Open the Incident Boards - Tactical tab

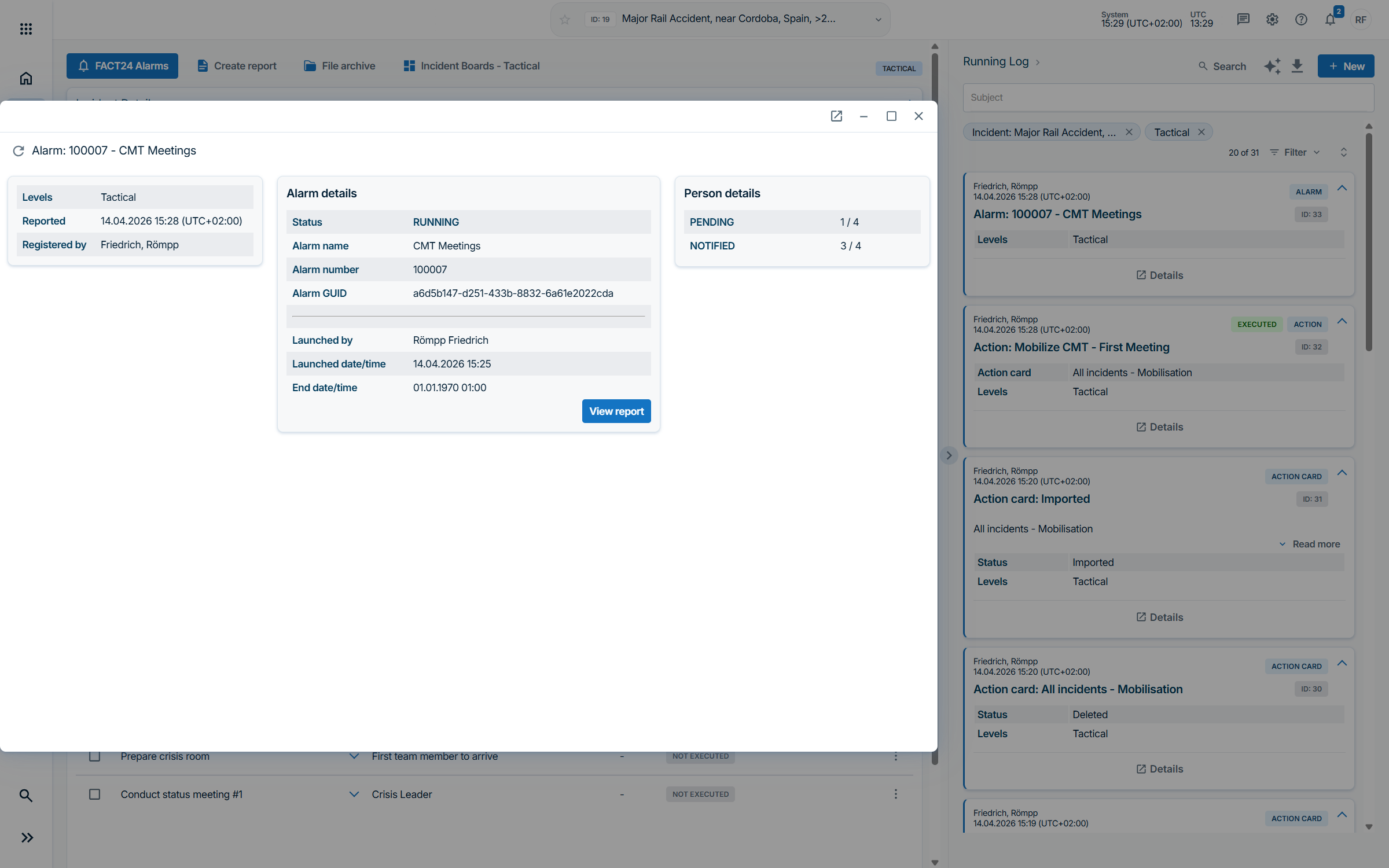tap(472, 66)
